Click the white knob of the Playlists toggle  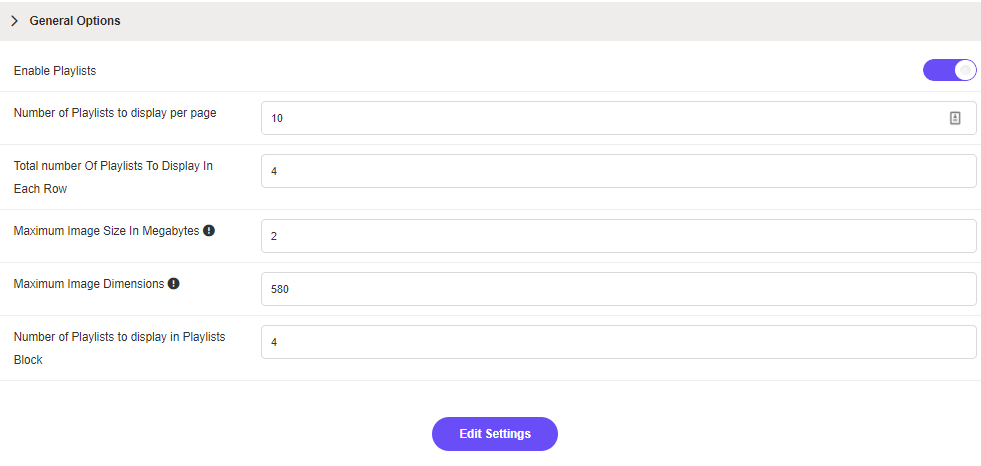click(964, 70)
